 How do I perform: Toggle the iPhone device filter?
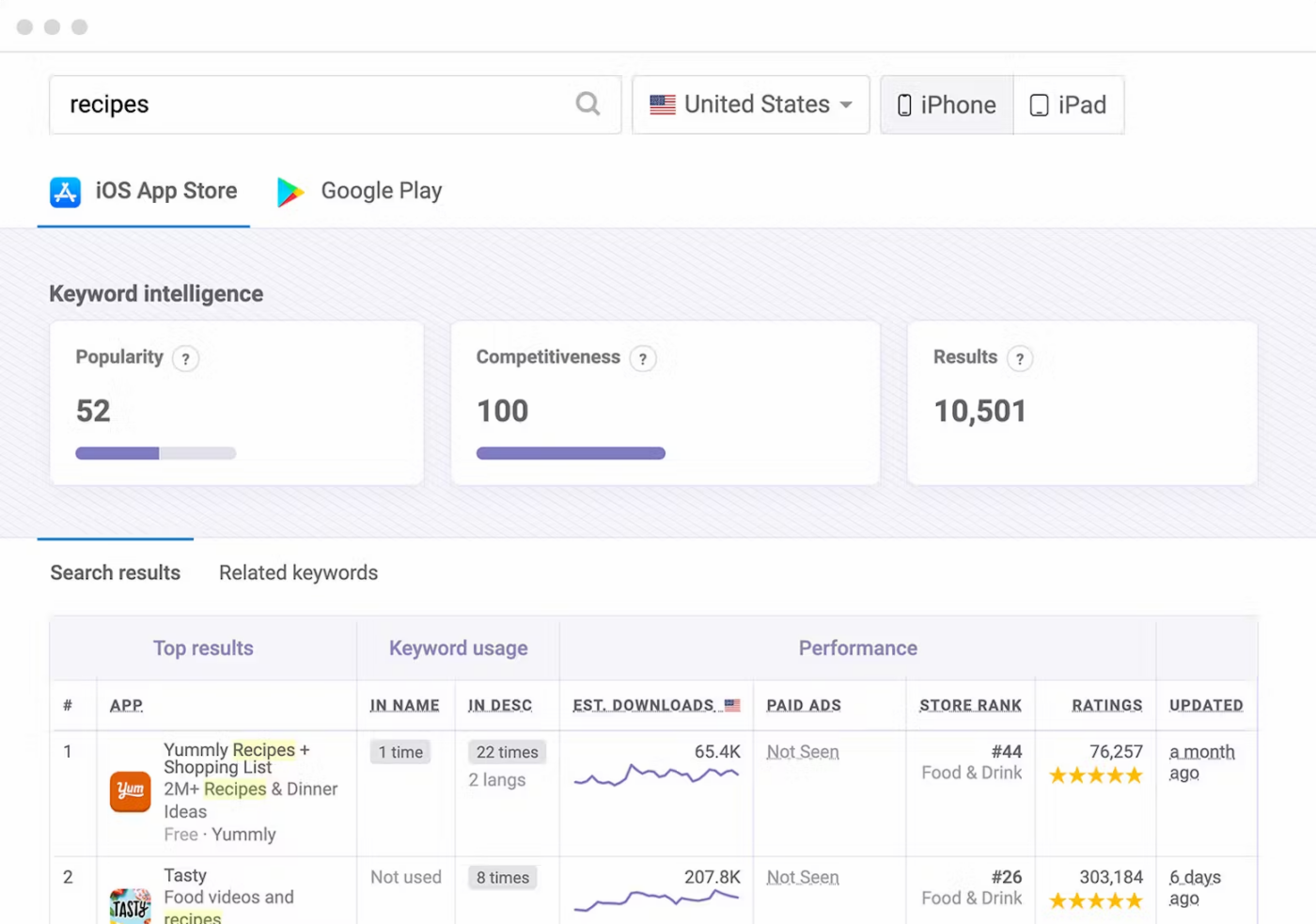coord(945,104)
